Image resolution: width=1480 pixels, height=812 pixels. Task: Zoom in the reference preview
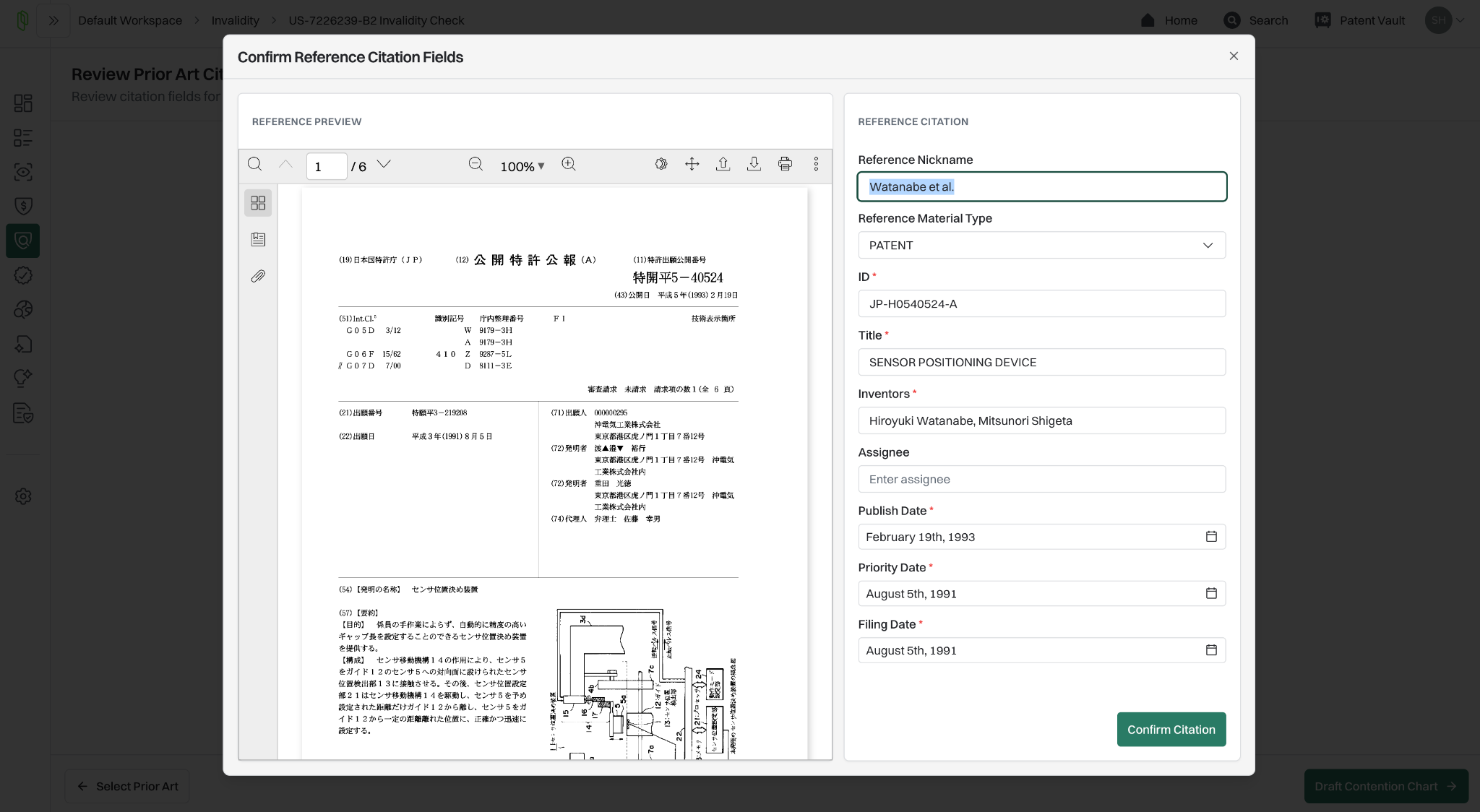(x=569, y=165)
